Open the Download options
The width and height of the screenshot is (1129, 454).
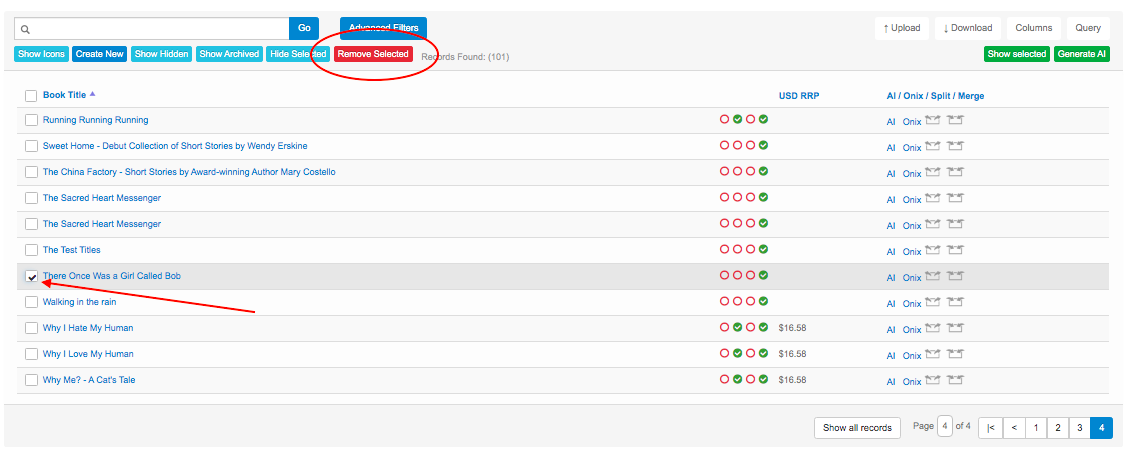967,28
